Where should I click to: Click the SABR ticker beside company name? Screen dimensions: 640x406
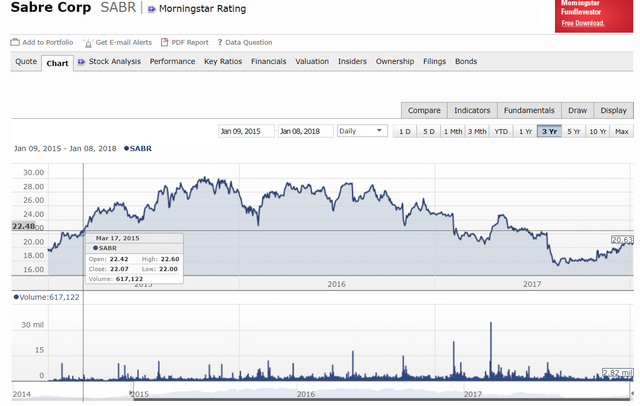pyautogui.click(x=118, y=7)
